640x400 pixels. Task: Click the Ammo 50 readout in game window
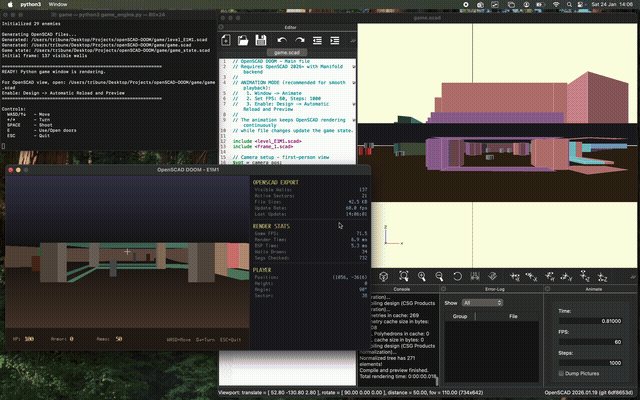tap(109, 339)
